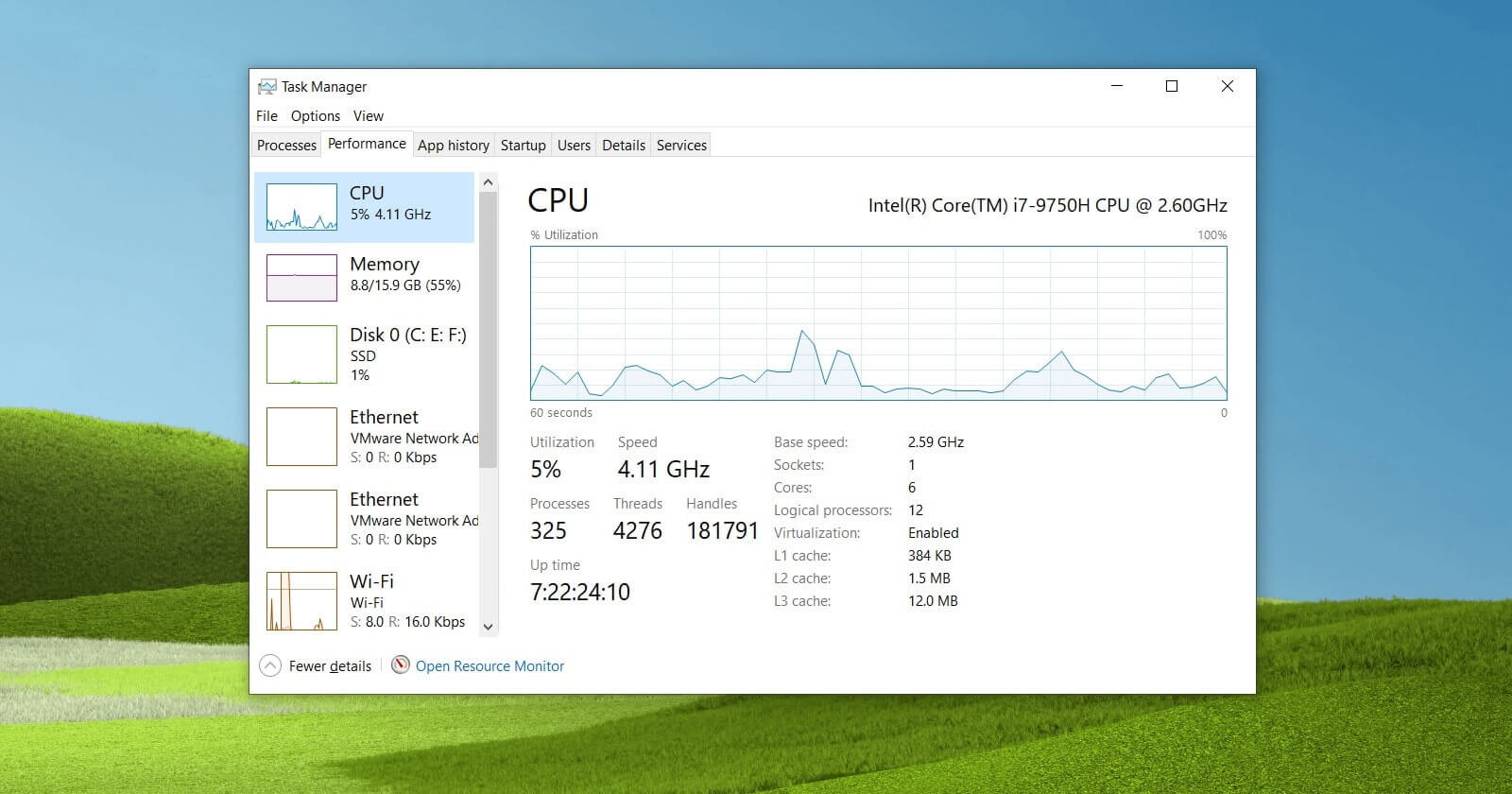Open the File menu

[x=266, y=115]
